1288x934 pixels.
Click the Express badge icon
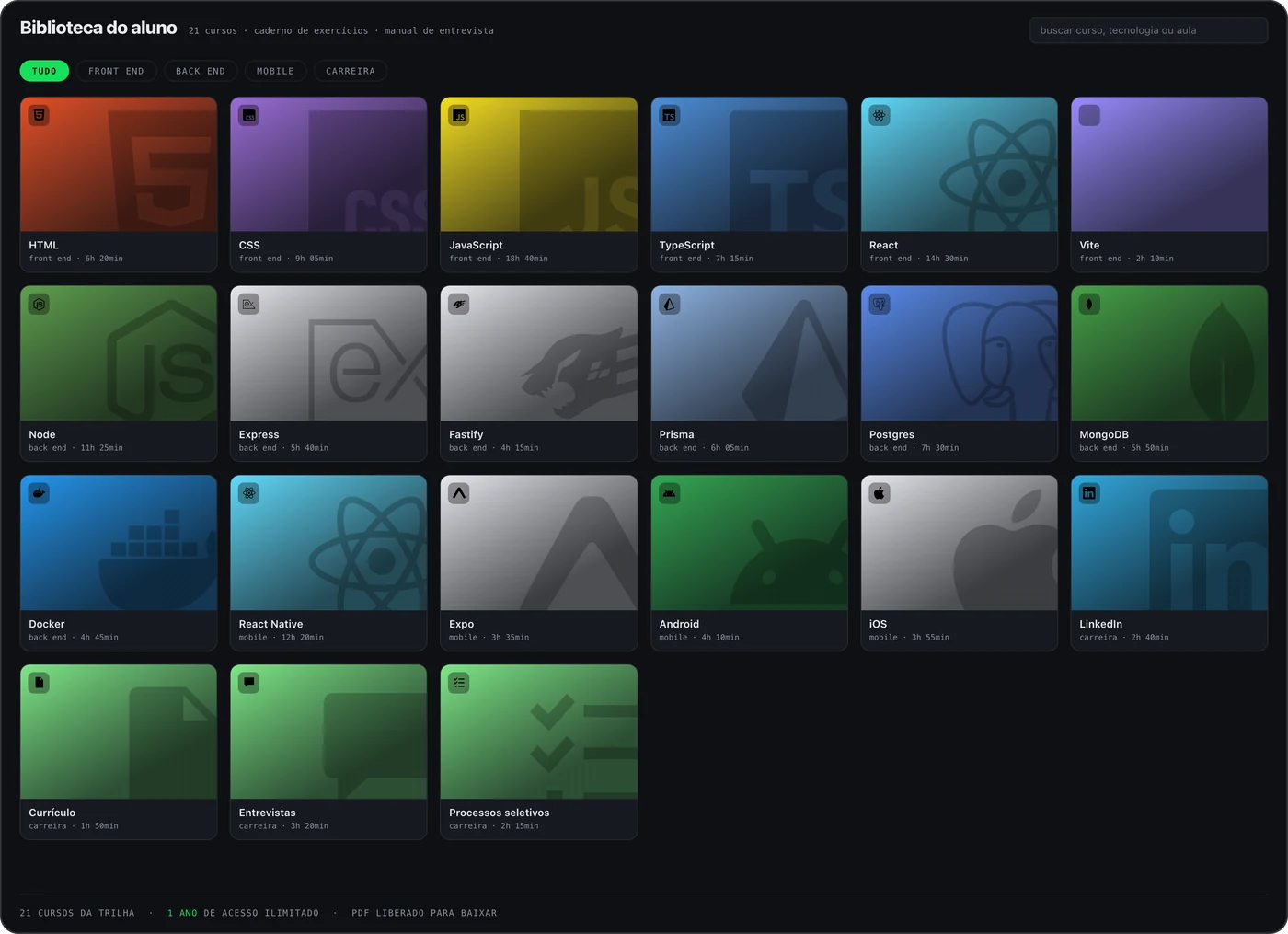click(248, 304)
